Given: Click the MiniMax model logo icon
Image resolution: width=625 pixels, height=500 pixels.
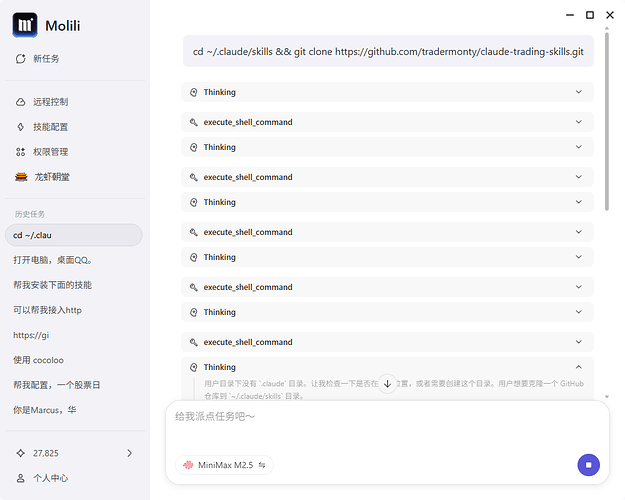Looking at the screenshot, I should 188,465.
